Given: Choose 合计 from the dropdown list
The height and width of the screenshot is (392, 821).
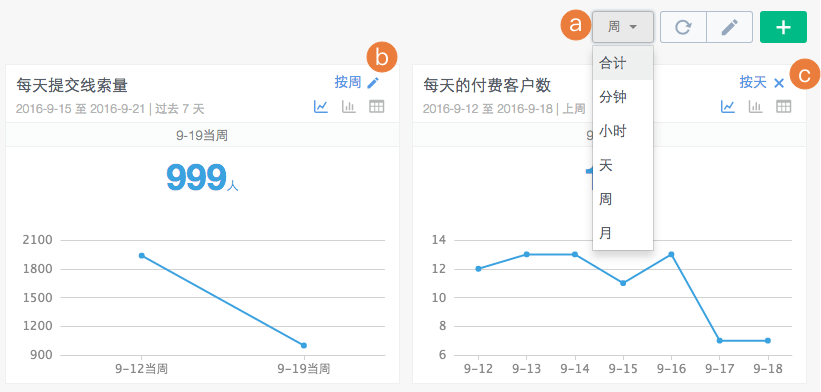Looking at the screenshot, I should (x=623, y=63).
